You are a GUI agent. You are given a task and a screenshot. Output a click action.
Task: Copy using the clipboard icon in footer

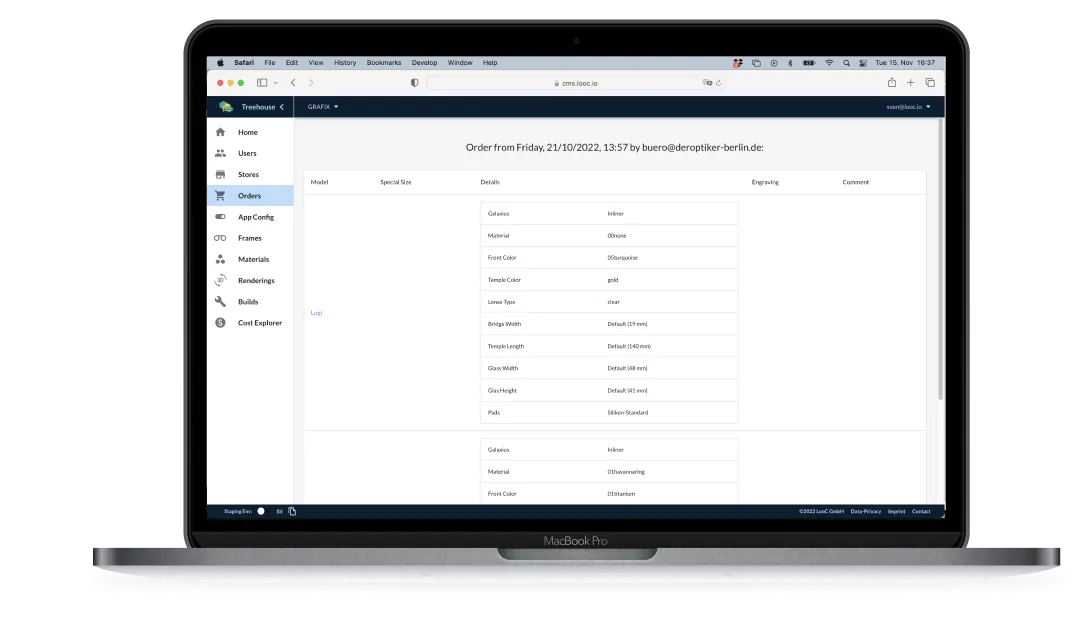click(292, 511)
